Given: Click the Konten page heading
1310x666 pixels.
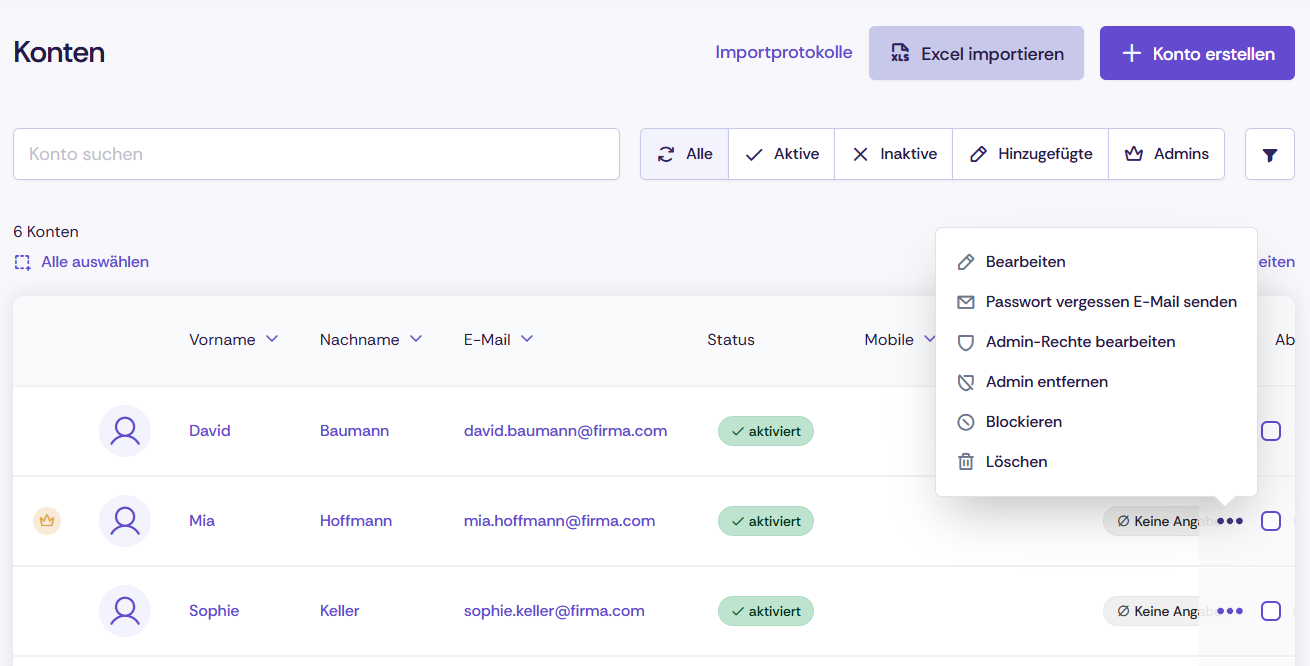Looking at the screenshot, I should [x=59, y=52].
